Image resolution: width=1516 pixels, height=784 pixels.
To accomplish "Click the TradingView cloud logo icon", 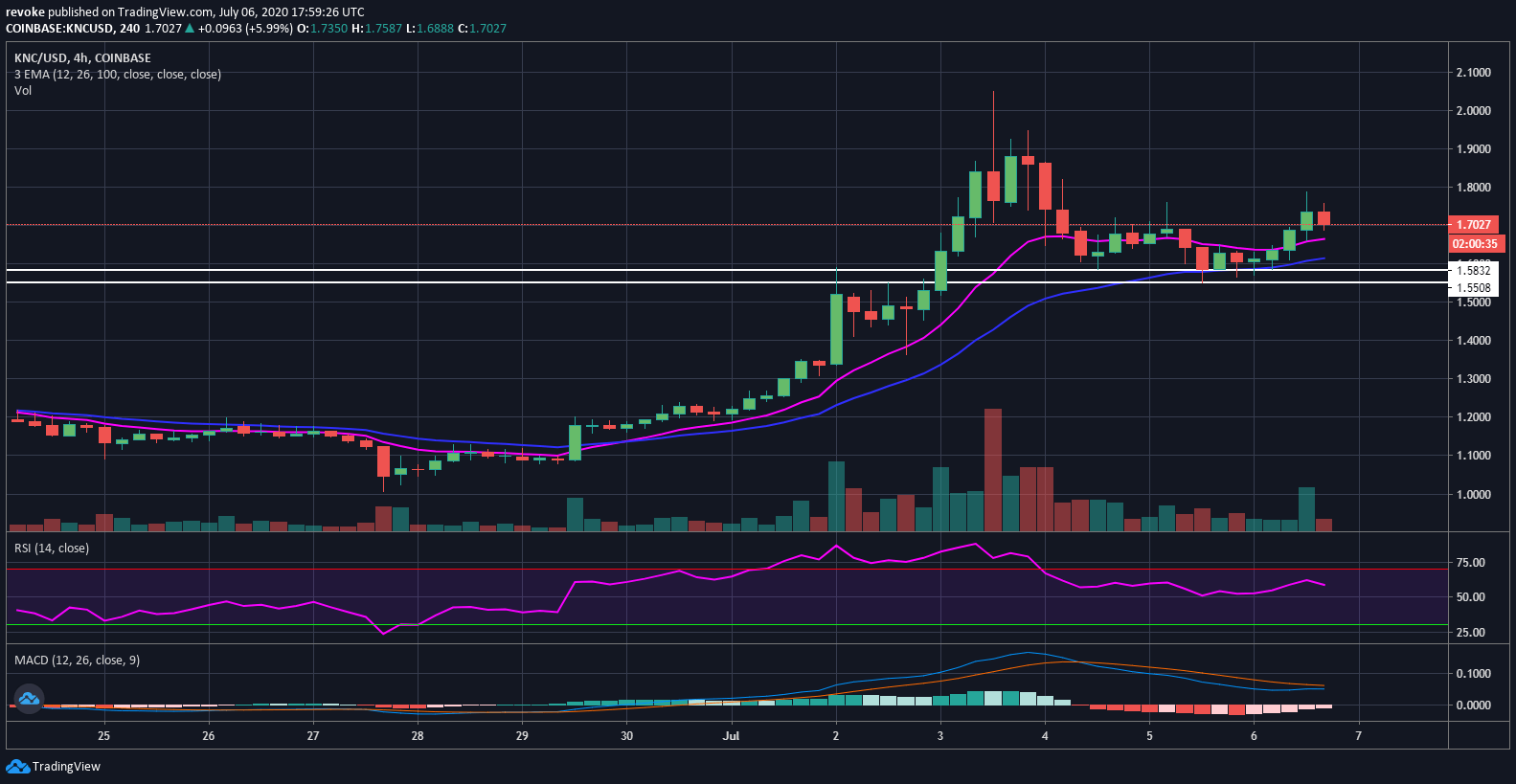I will tap(17, 767).
